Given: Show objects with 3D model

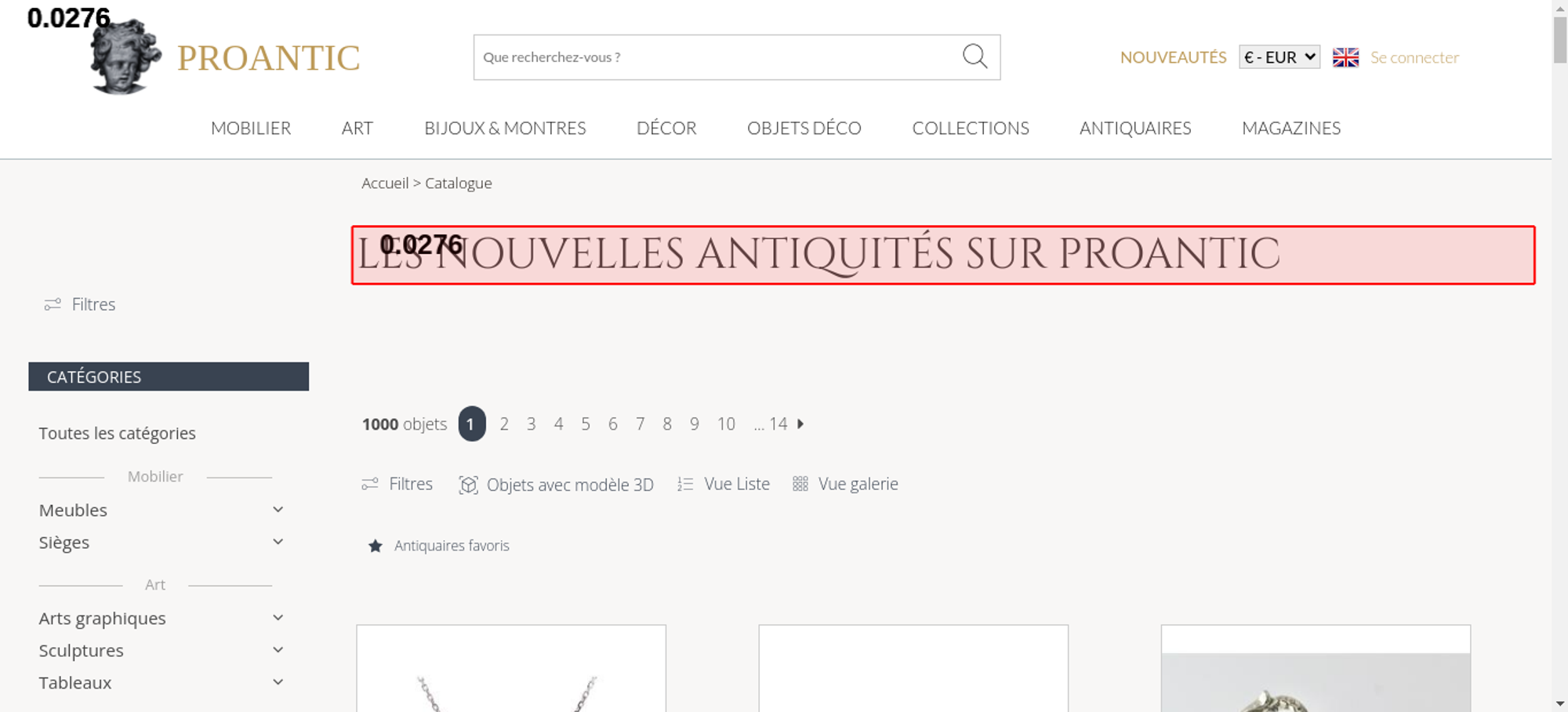Looking at the screenshot, I should (x=557, y=485).
